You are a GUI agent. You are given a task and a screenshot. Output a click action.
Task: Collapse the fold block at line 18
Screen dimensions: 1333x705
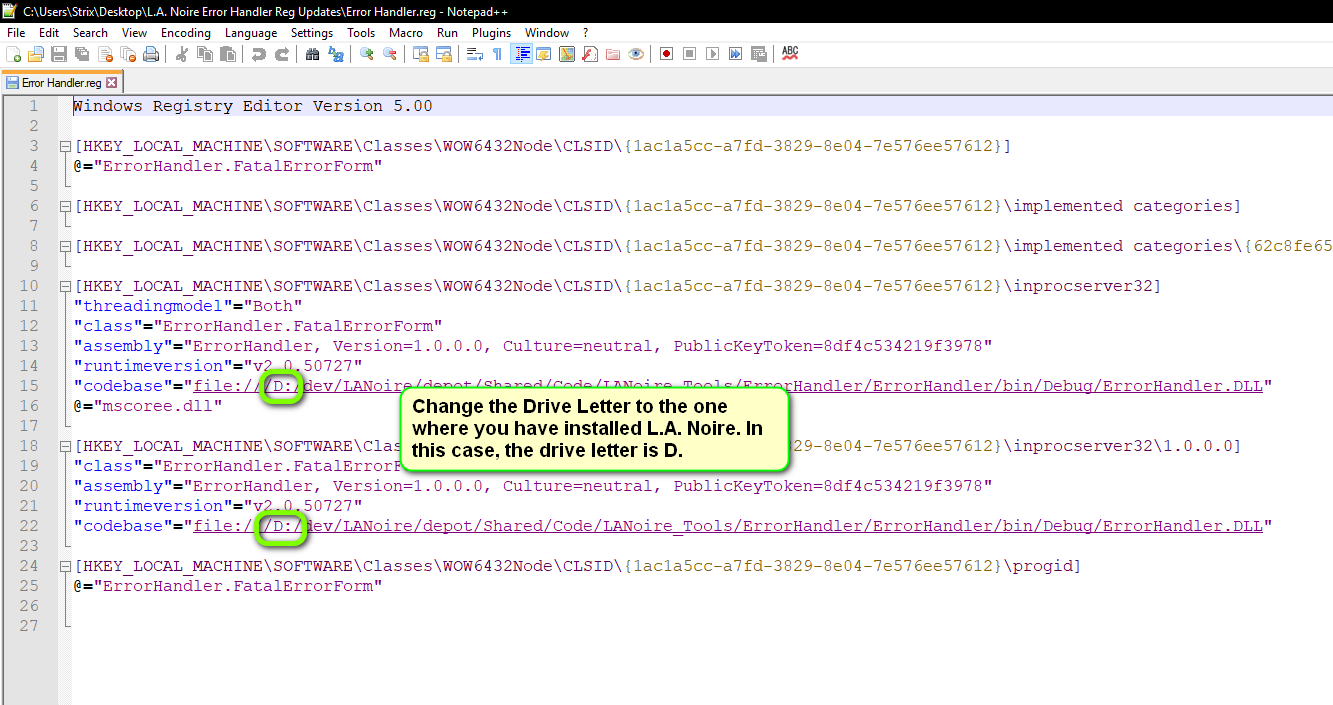pyautogui.click(x=66, y=446)
